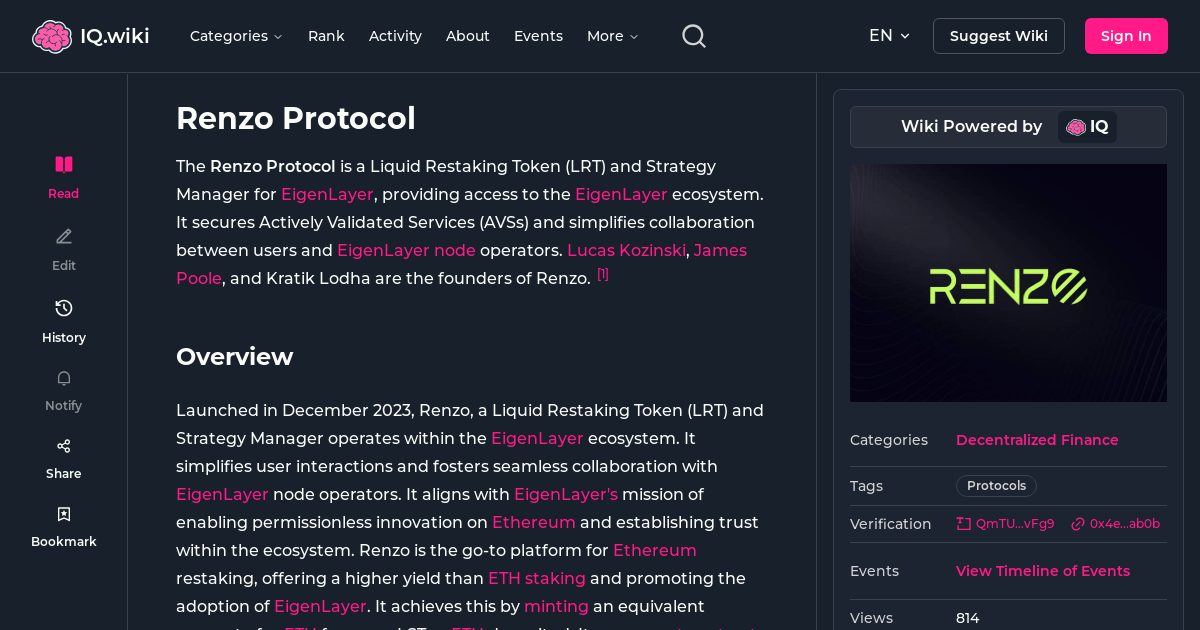Expand the Categories navigation dropdown
Viewport: 1200px width, 630px height.
pyautogui.click(x=236, y=36)
